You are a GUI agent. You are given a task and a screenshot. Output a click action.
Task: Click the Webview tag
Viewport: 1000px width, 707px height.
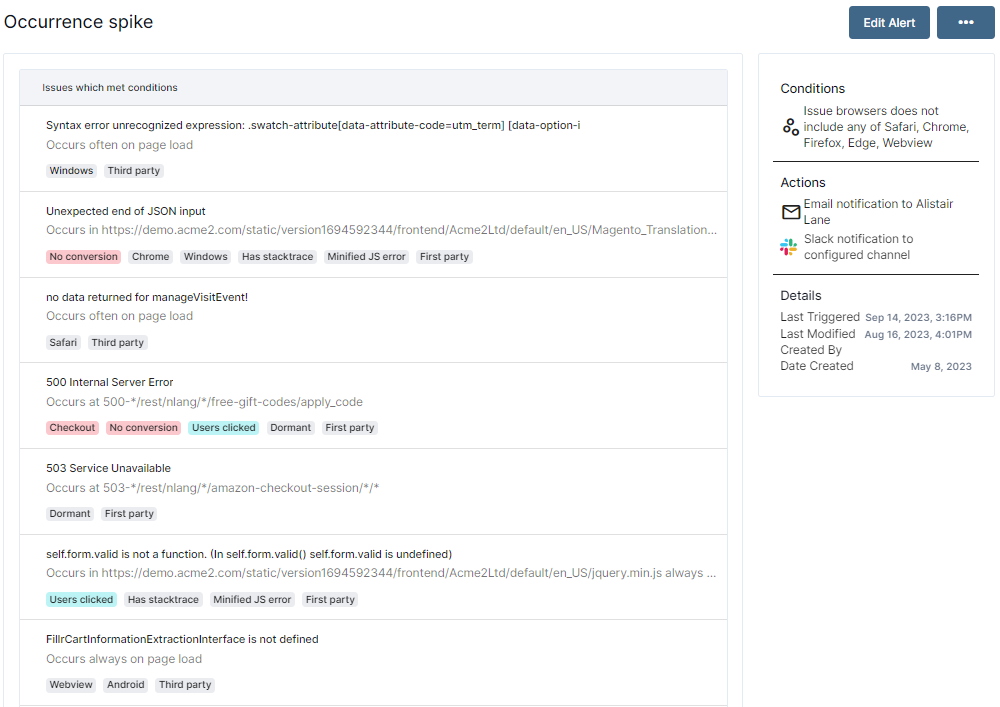tap(71, 685)
